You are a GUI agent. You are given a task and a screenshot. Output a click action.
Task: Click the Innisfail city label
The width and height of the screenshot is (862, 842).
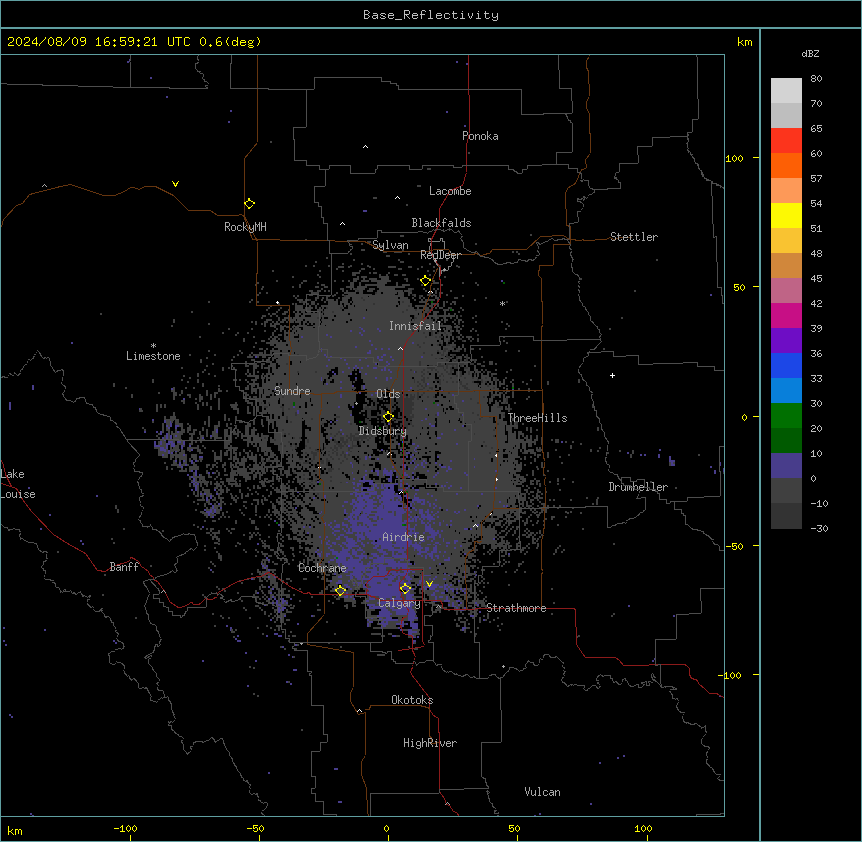pyautogui.click(x=415, y=326)
